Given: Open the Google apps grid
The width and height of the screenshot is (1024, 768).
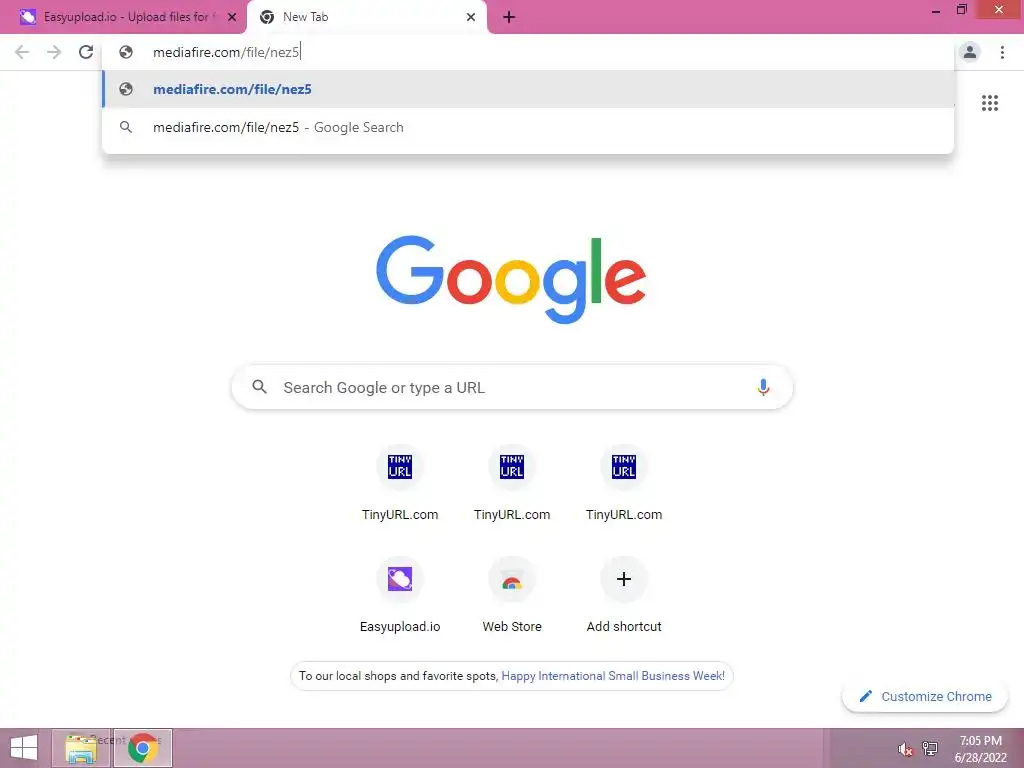Looking at the screenshot, I should click(990, 103).
